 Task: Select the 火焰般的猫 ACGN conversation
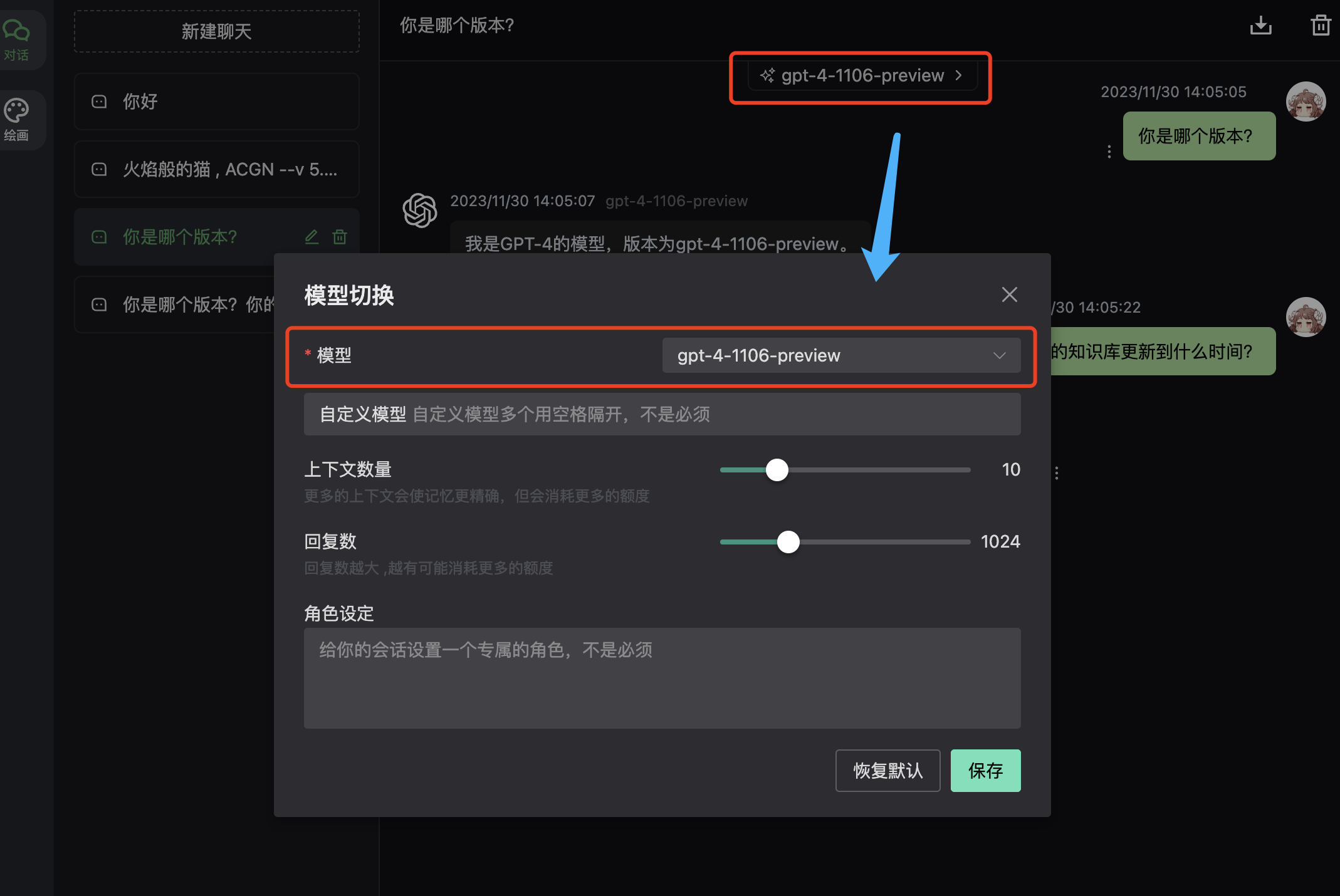pyautogui.click(x=216, y=169)
